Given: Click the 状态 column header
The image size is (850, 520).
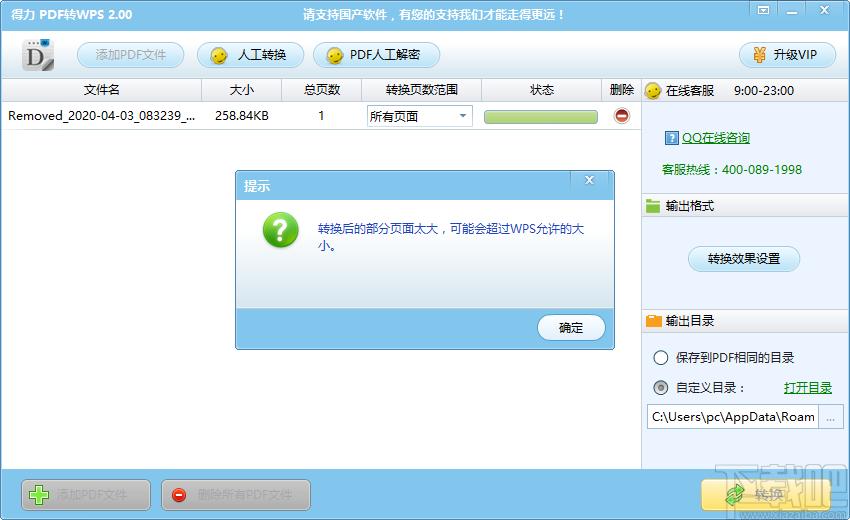Looking at the screenshot, I should 542,90.
